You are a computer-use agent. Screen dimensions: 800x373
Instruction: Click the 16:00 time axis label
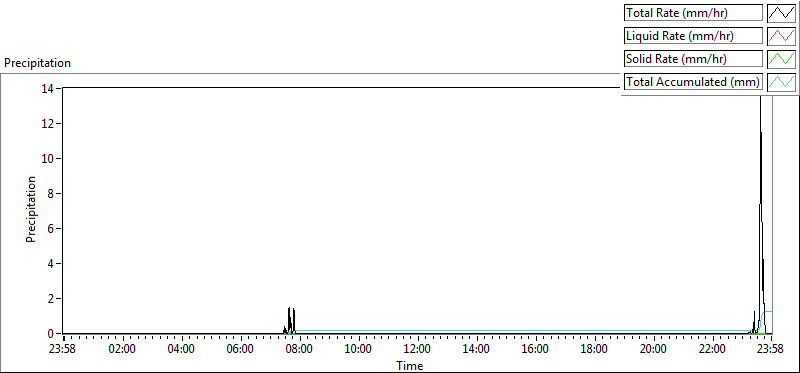(x=536, y=350)
